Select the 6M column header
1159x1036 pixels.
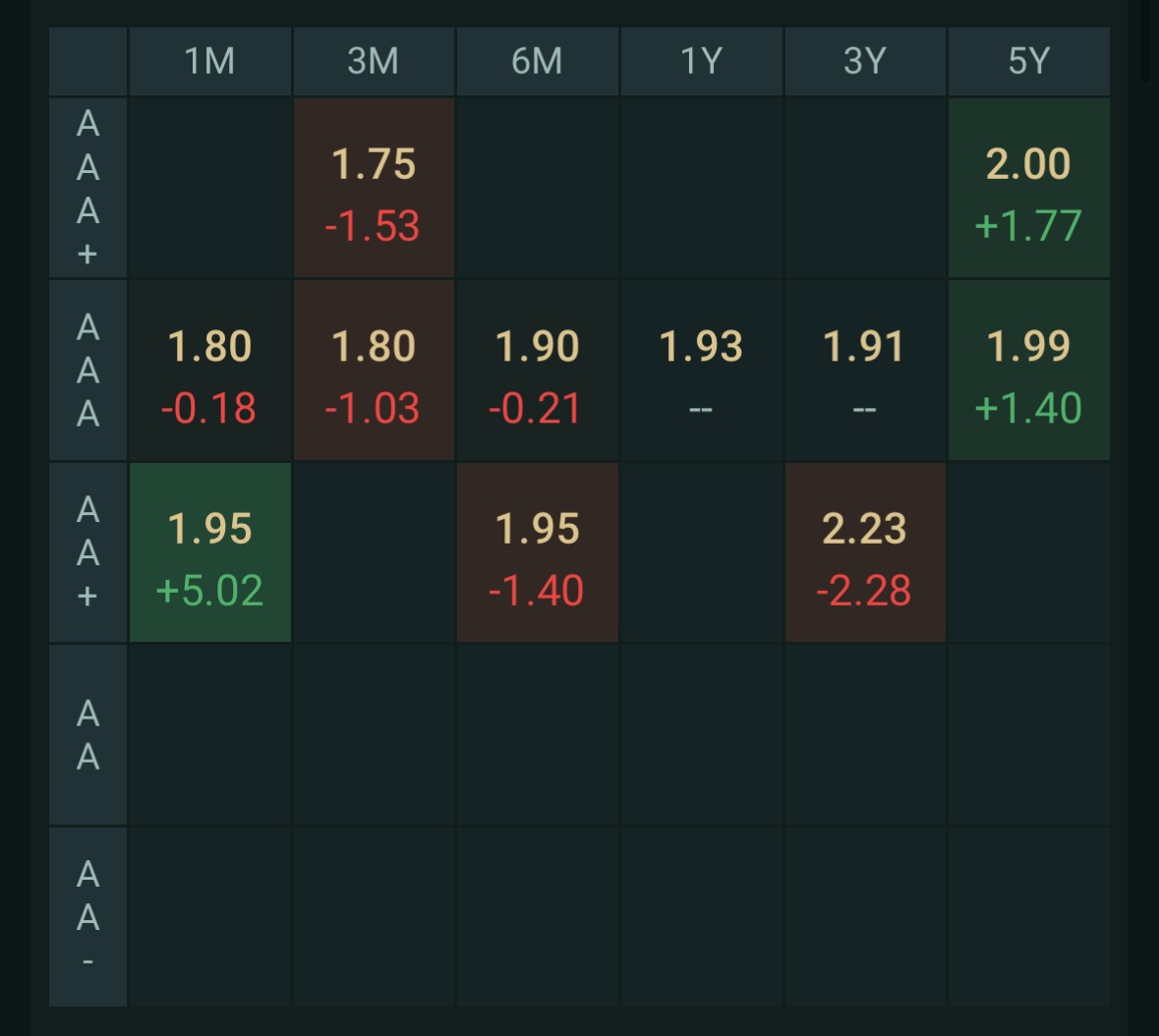point(538,61)
